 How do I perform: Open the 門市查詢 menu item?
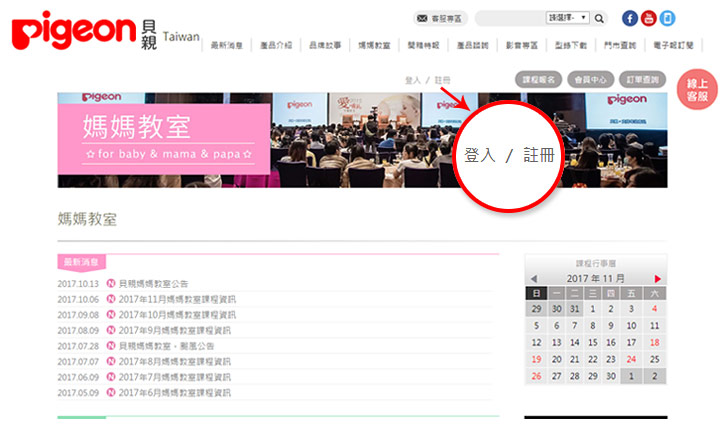(x=619, y=46)
